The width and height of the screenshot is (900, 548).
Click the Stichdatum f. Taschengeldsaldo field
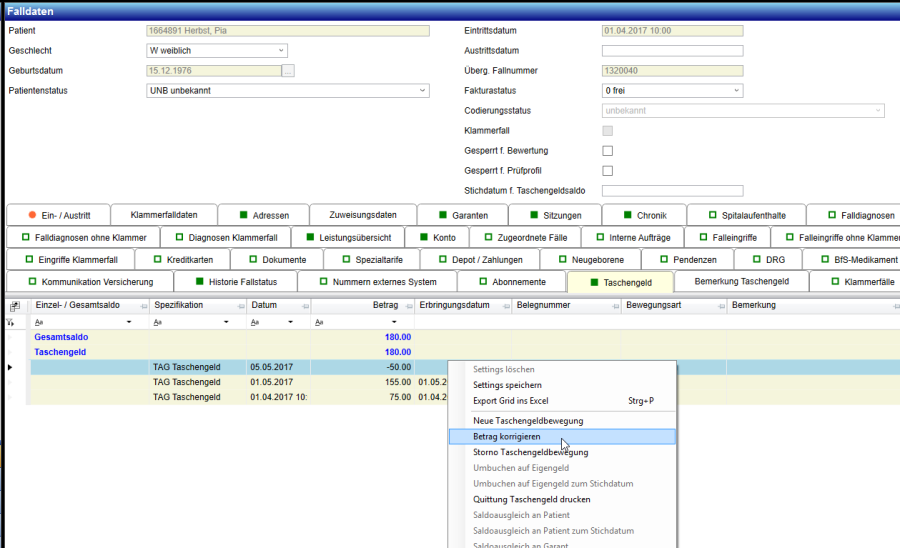tap(672, 191)
